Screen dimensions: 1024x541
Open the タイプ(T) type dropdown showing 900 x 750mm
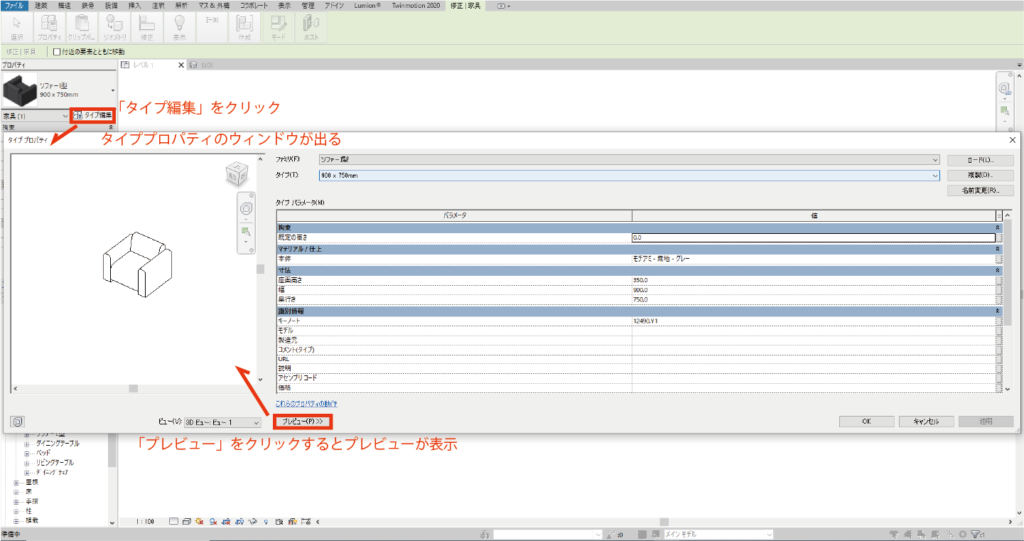pyautogui.click(x=628, y=175)
